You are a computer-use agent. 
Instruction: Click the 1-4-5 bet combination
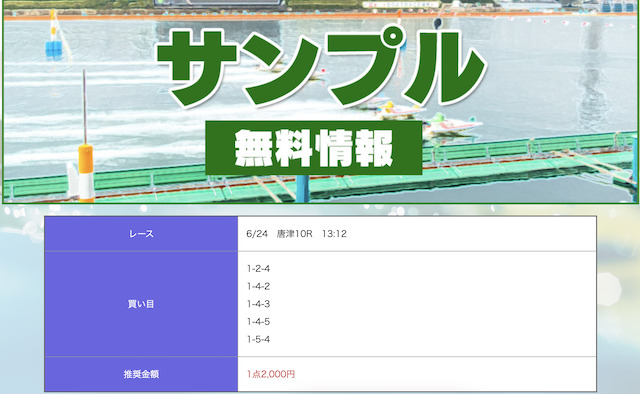pyautogui.click(x=258, y=322)
